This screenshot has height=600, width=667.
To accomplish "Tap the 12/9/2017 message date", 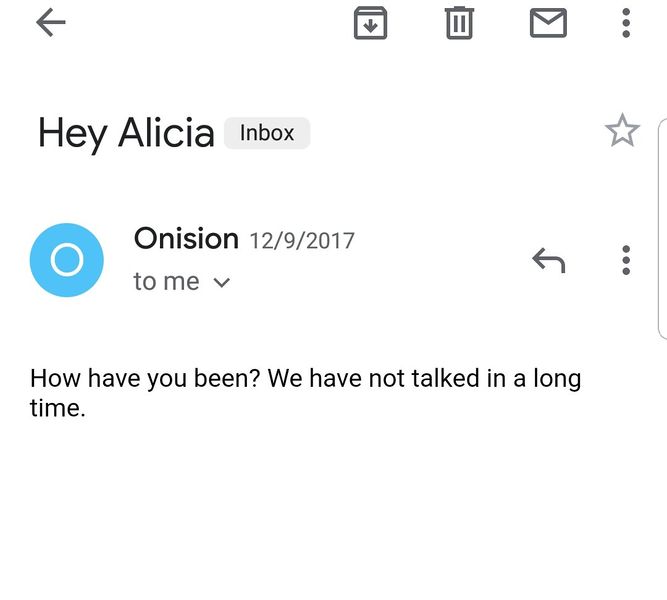I will pos(302,241).
